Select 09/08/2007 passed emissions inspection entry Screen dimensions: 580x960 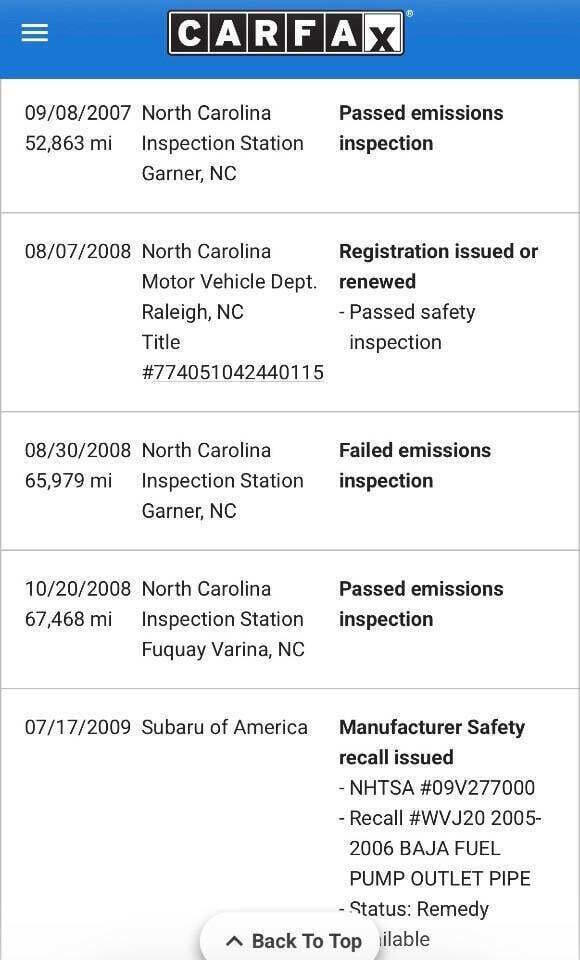[x=290, y=144]
